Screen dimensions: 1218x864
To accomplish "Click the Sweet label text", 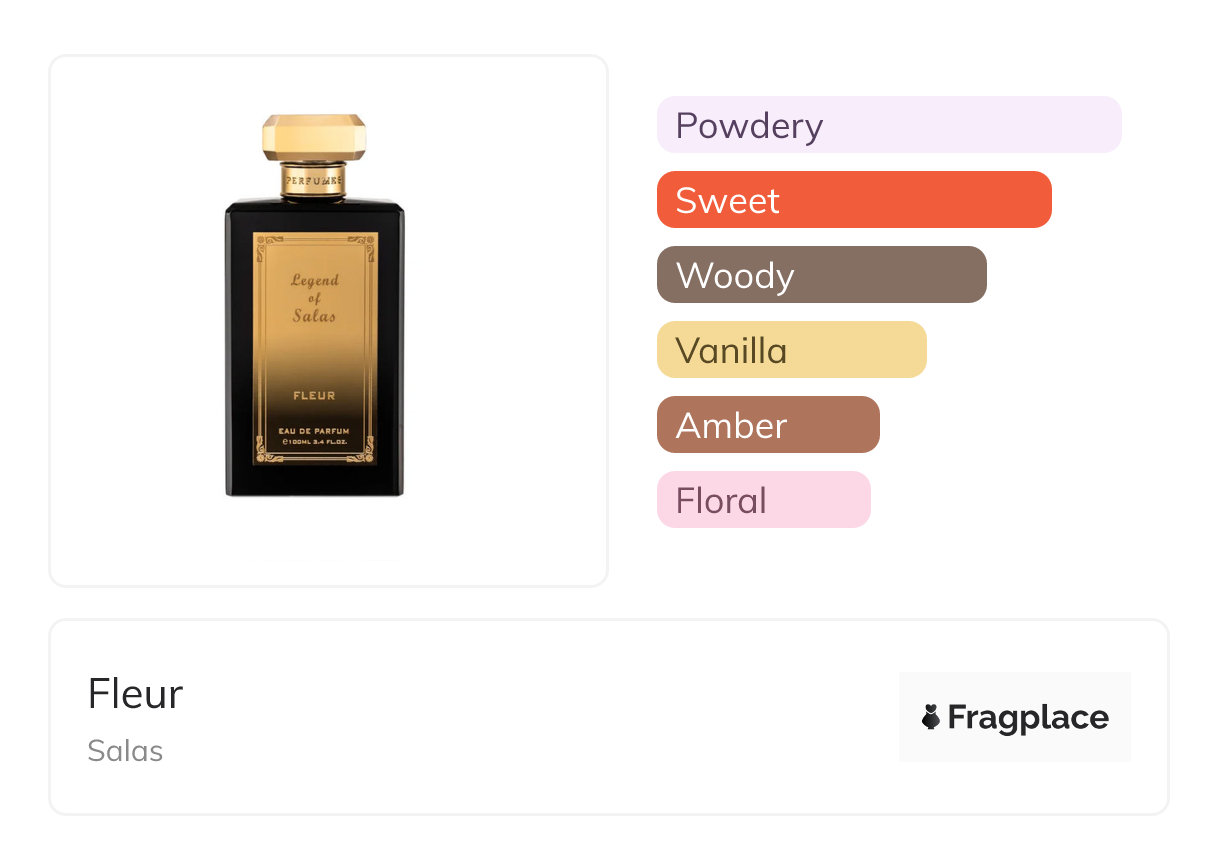I will pos(727,201).
